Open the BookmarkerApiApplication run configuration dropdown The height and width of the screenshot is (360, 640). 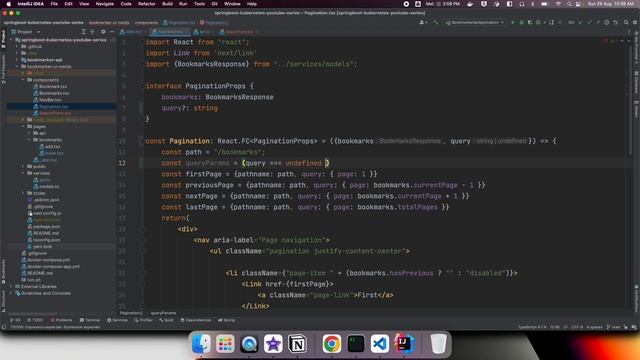[x=475, y=22]
